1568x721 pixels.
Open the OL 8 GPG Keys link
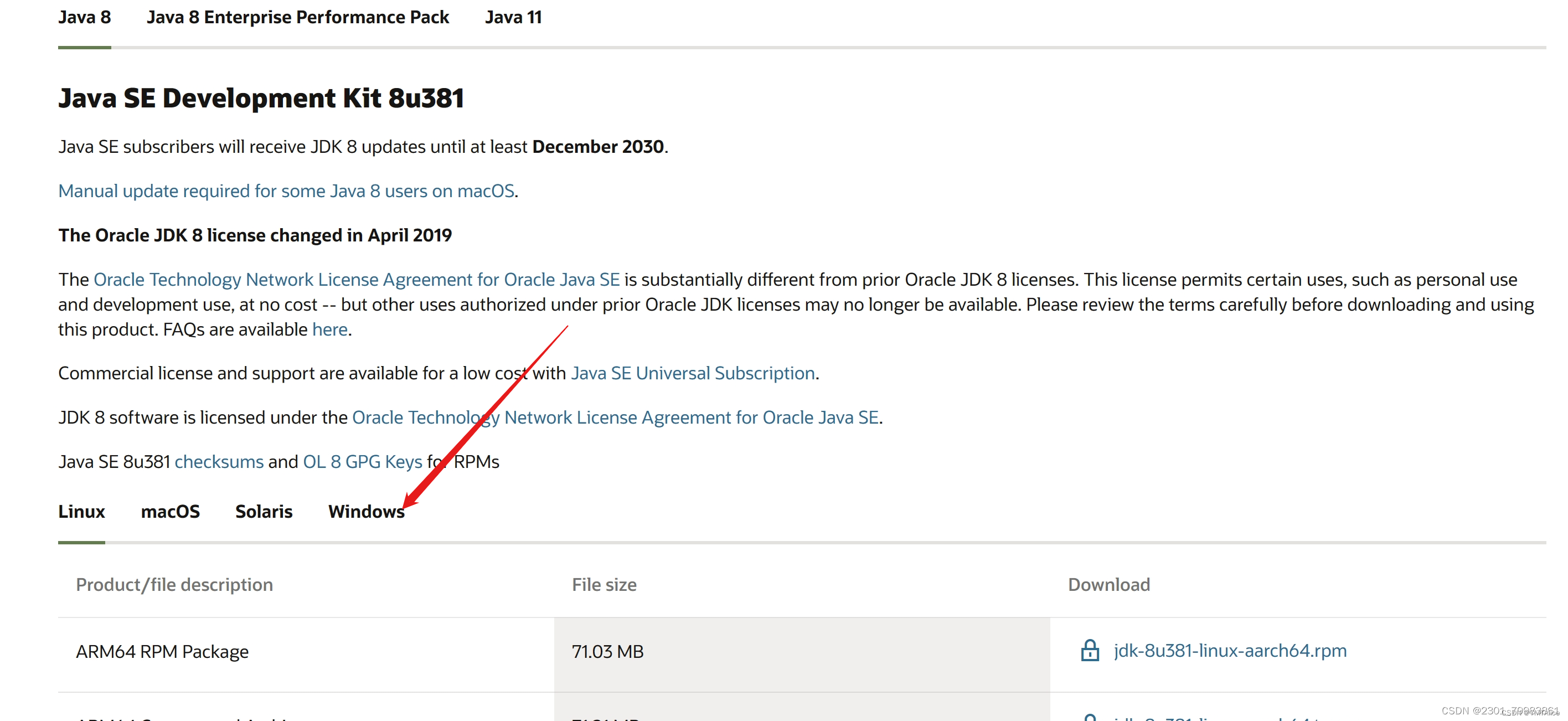click(x=362, y=462)
